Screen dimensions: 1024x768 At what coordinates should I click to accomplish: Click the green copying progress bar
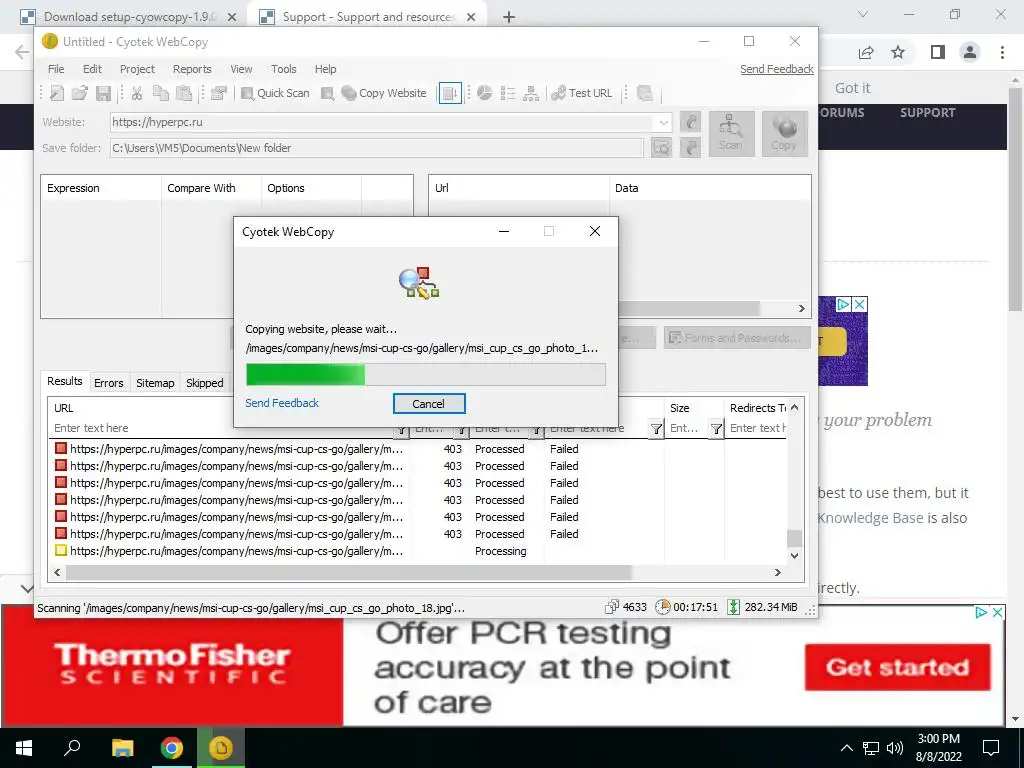[426, 375]
